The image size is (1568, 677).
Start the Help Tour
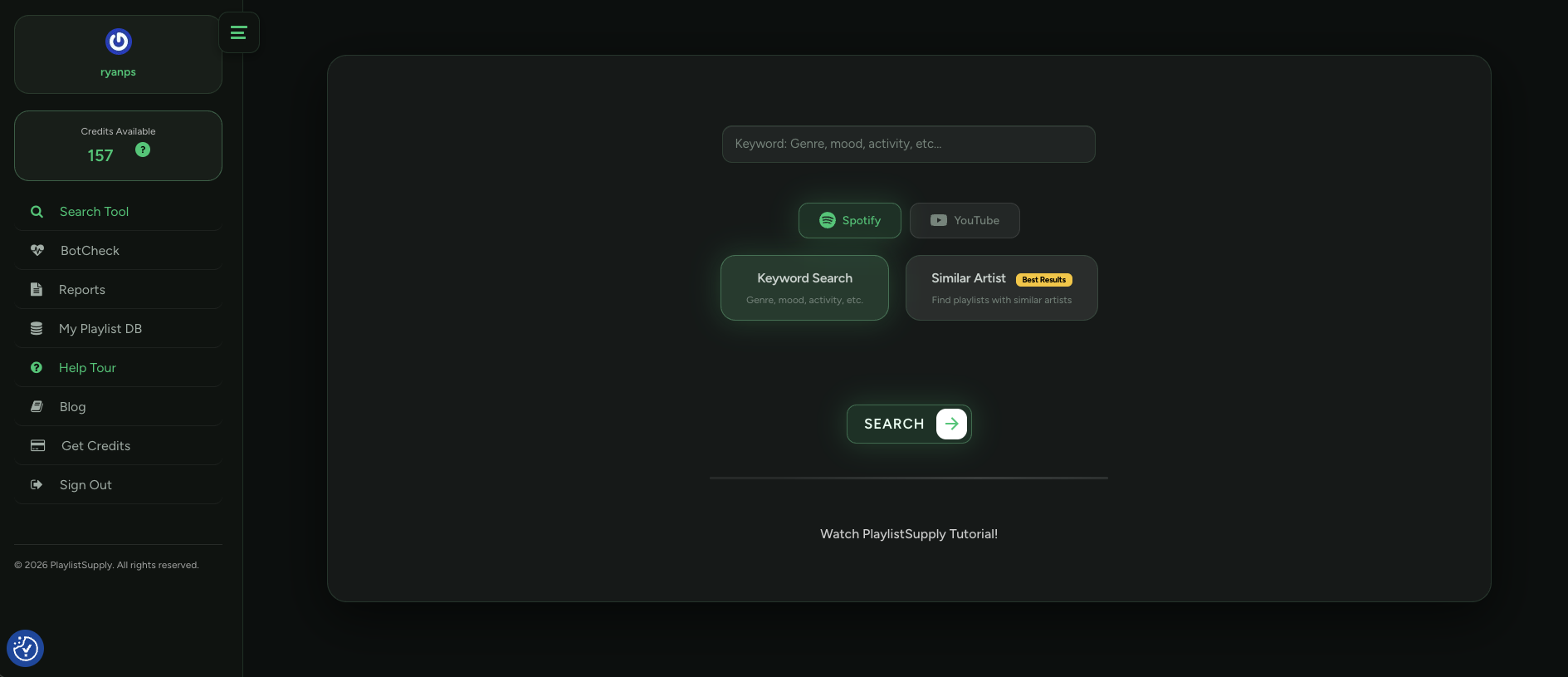[x=119, y=368]
